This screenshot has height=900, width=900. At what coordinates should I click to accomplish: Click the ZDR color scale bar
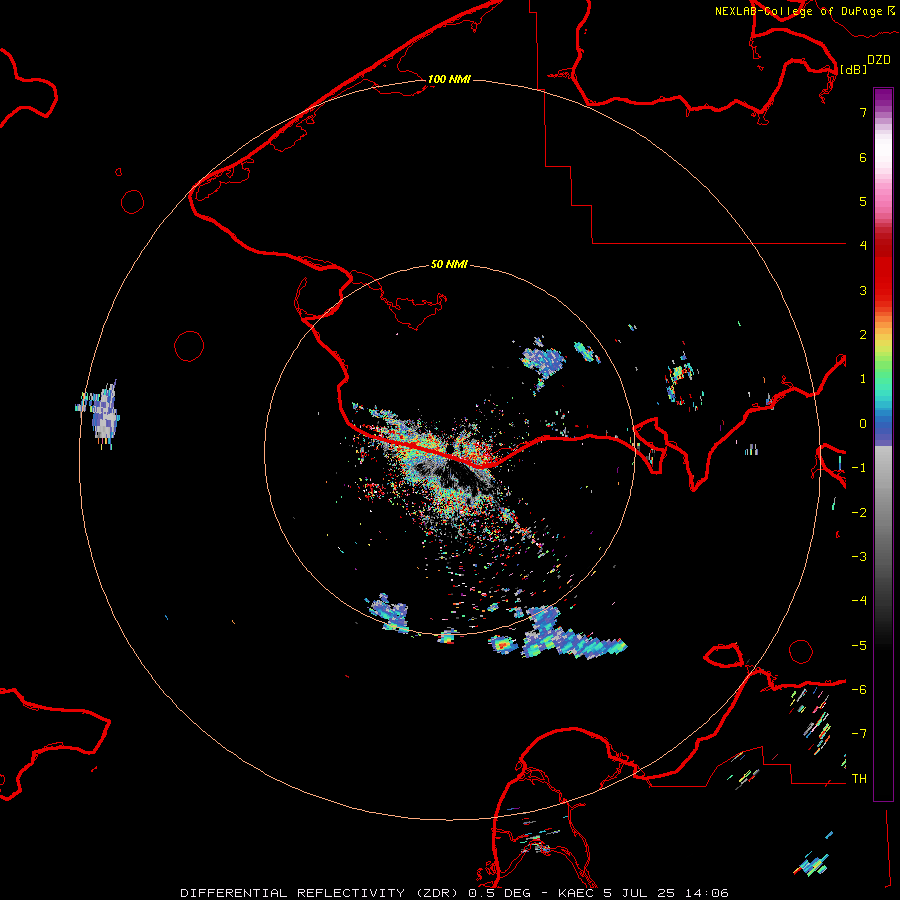(883, 444)
